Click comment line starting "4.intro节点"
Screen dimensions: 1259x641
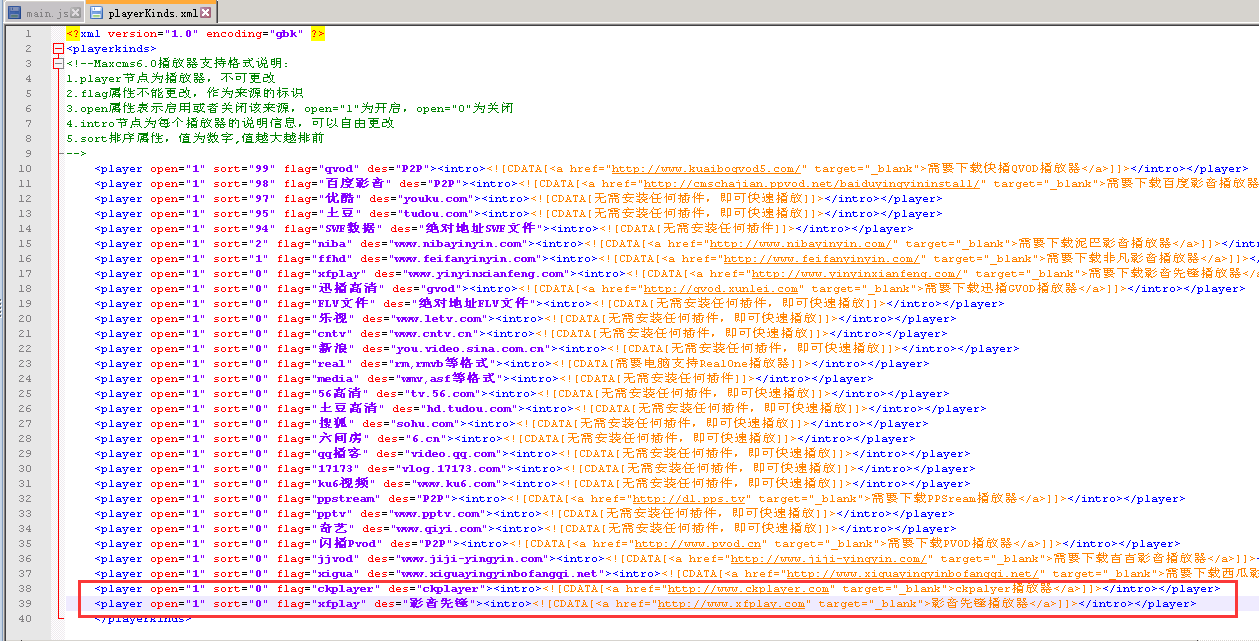coord(230,124)
